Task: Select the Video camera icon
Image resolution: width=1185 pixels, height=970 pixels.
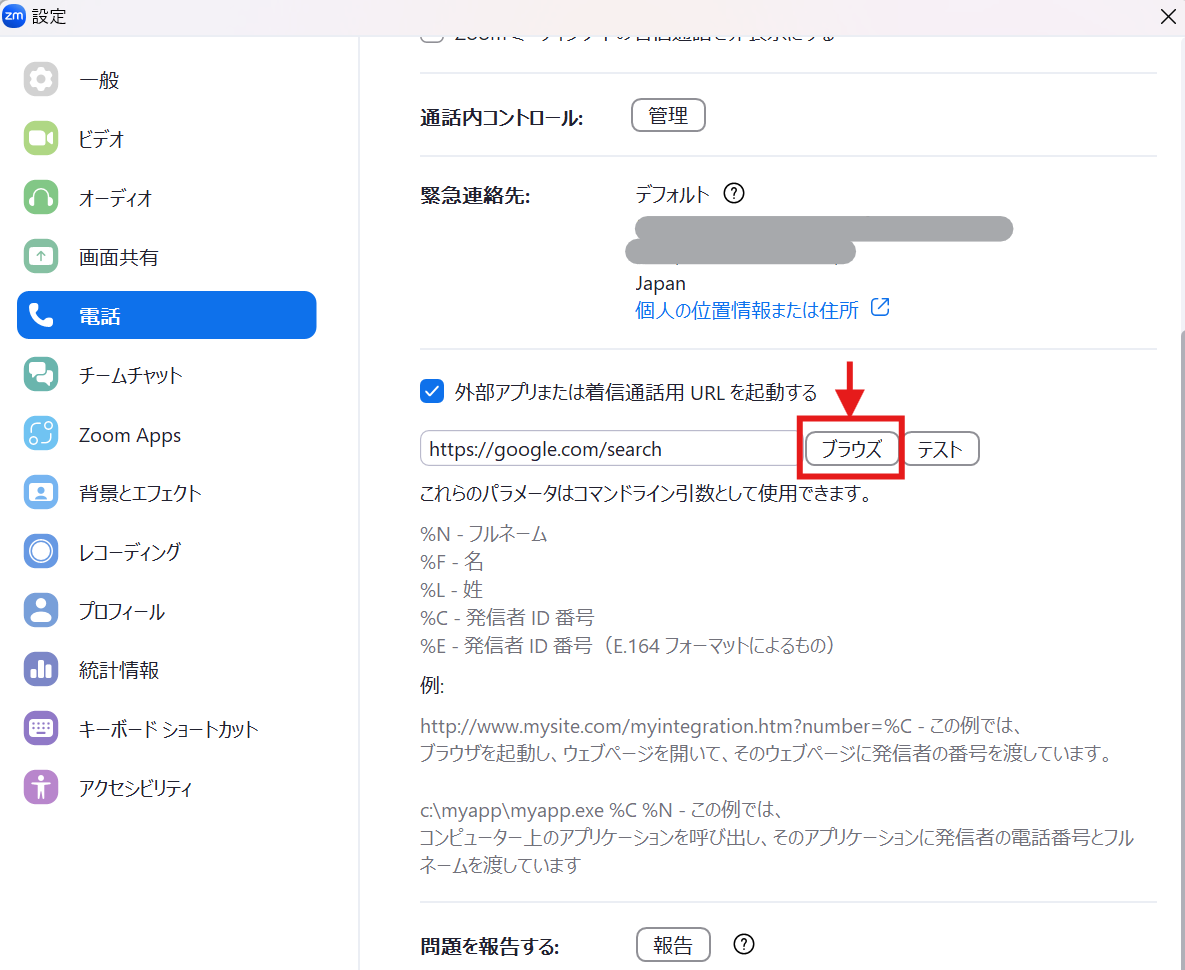Action: click(41, 138)
